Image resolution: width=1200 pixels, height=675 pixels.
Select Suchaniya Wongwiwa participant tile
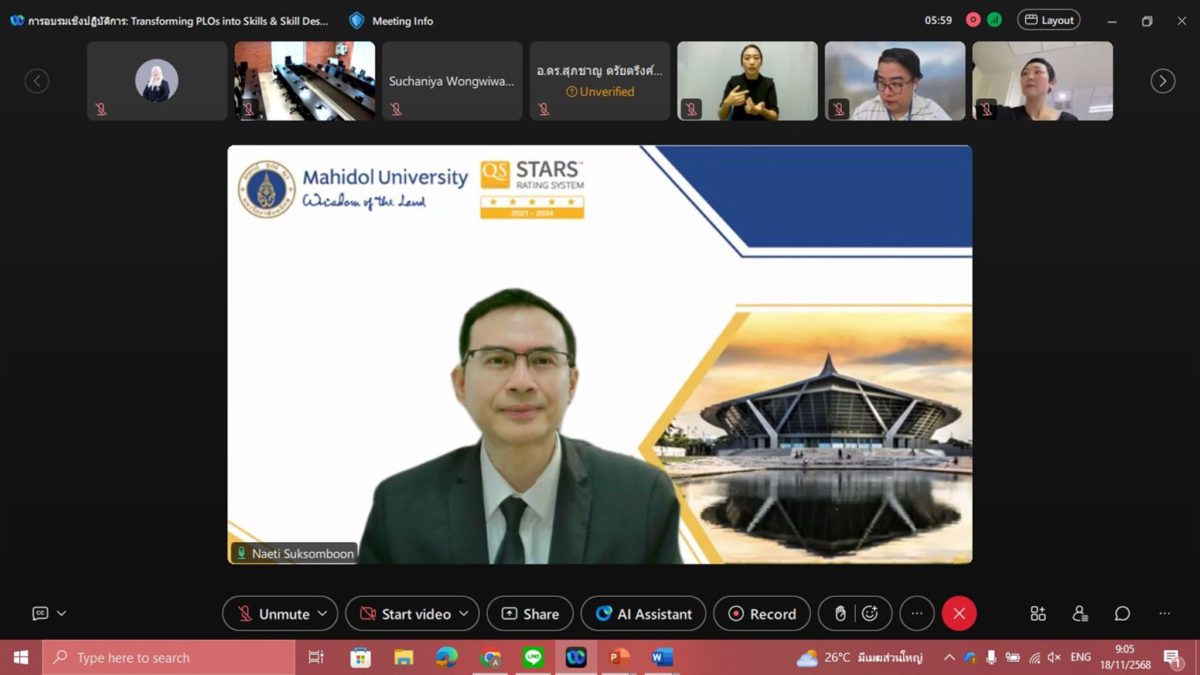pos(452,81)
